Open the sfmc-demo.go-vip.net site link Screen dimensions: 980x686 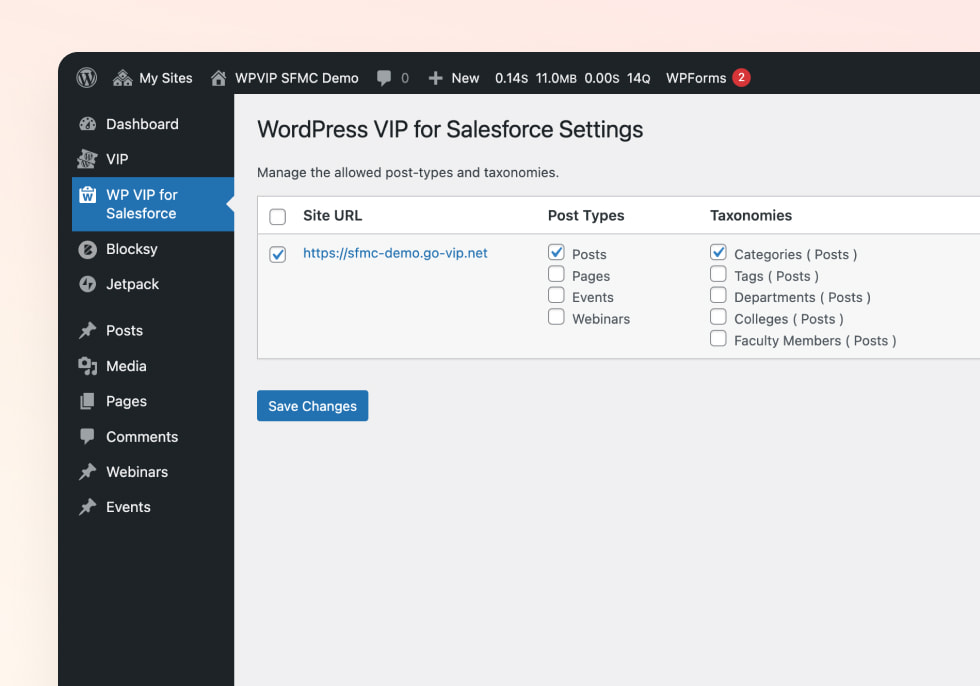(x=394, y=253)
